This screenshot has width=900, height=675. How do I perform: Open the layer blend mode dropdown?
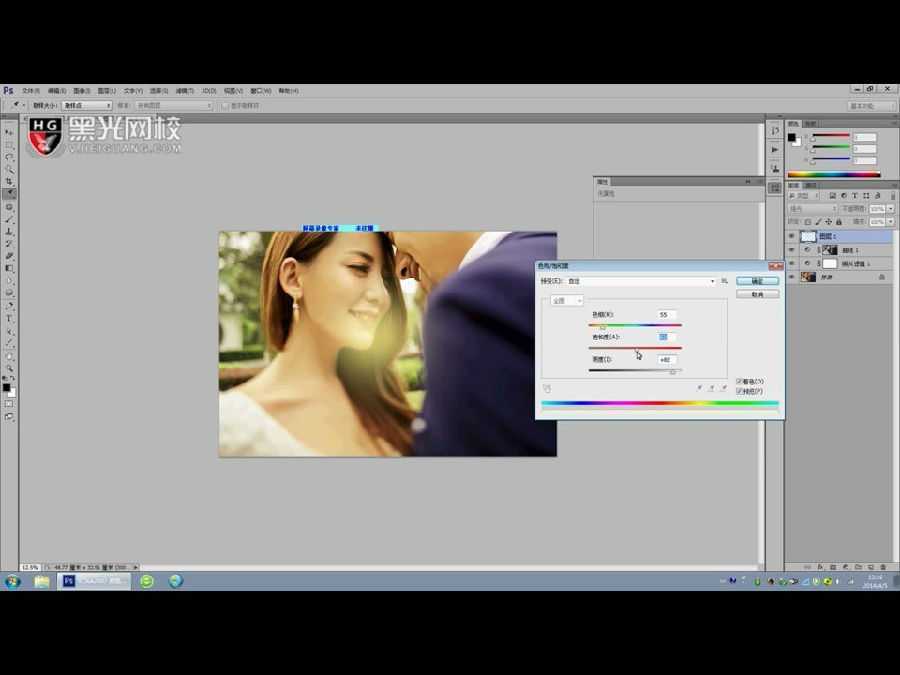pyautogui.click(x=812, y=209)
